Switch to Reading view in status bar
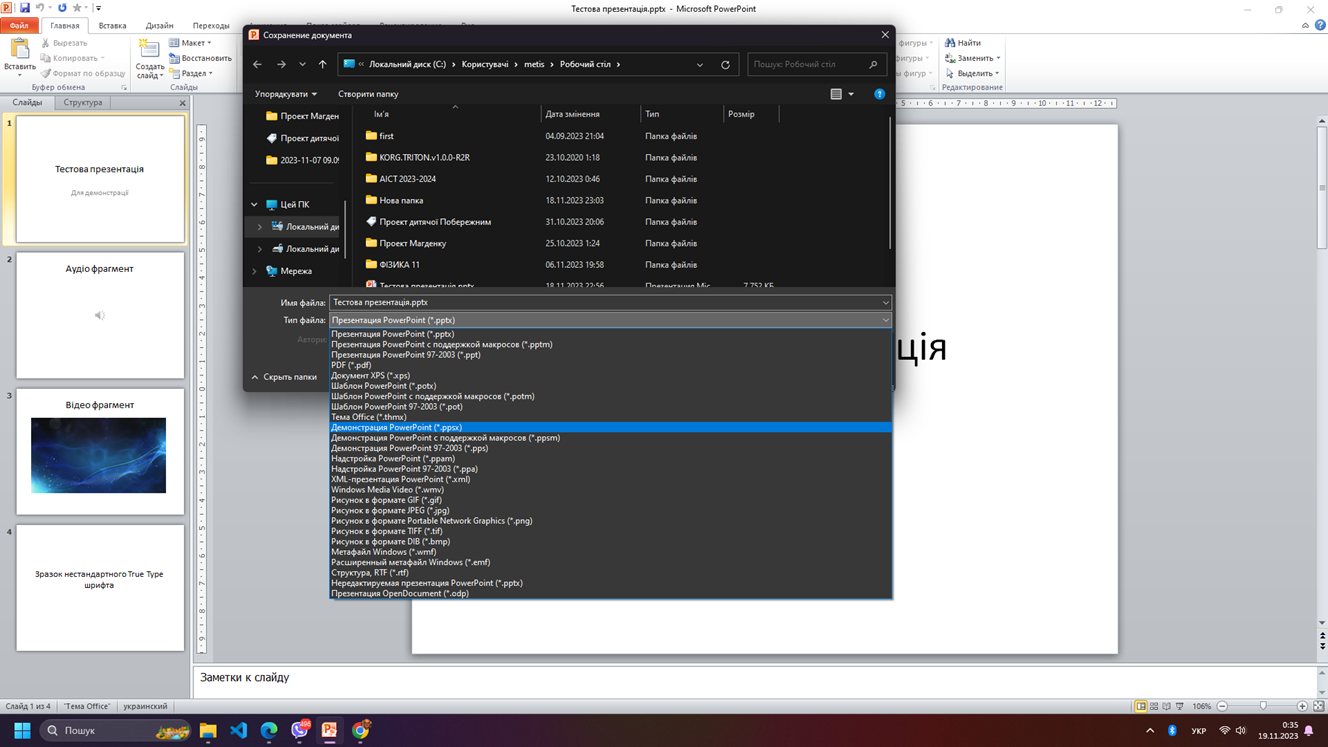The height and width of the screenshot is (747, 1328). 1167,706
